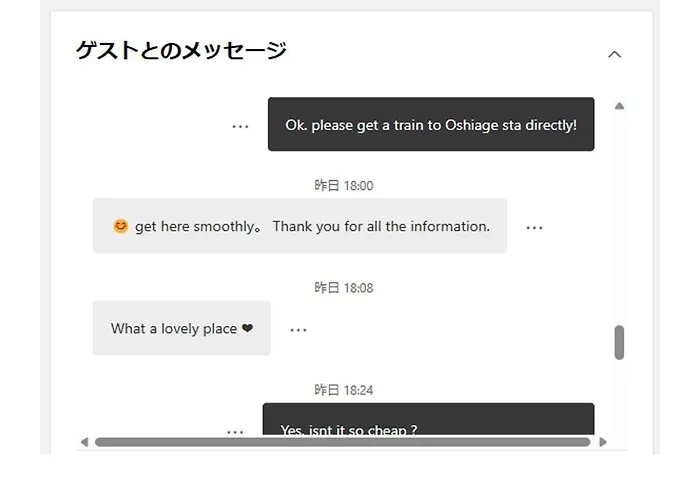This screenshot has height=500, width=700.
Task: Collapse the ゲストとのメッセージ section chevron
Action: point(614,54)
